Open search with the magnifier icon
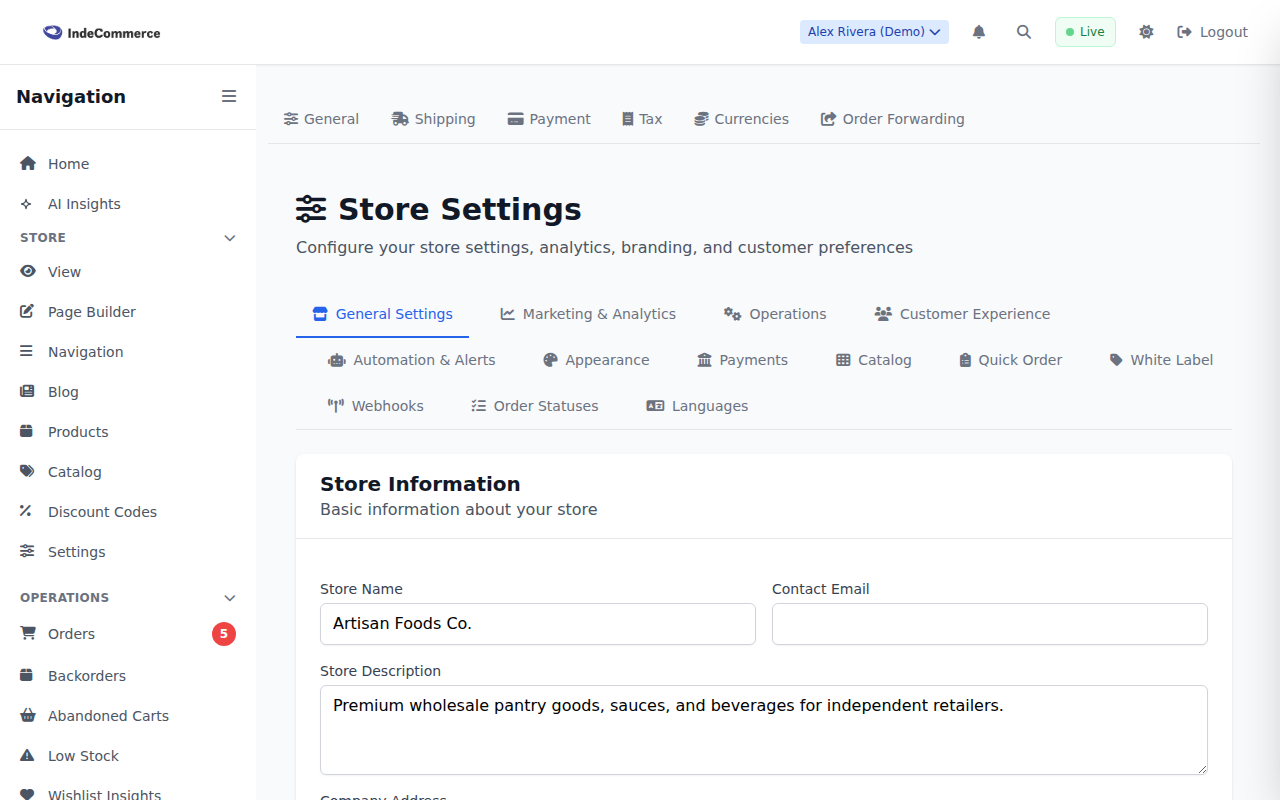The height and width of the screenshot is (800, 1280). [x=1024, y=32]
